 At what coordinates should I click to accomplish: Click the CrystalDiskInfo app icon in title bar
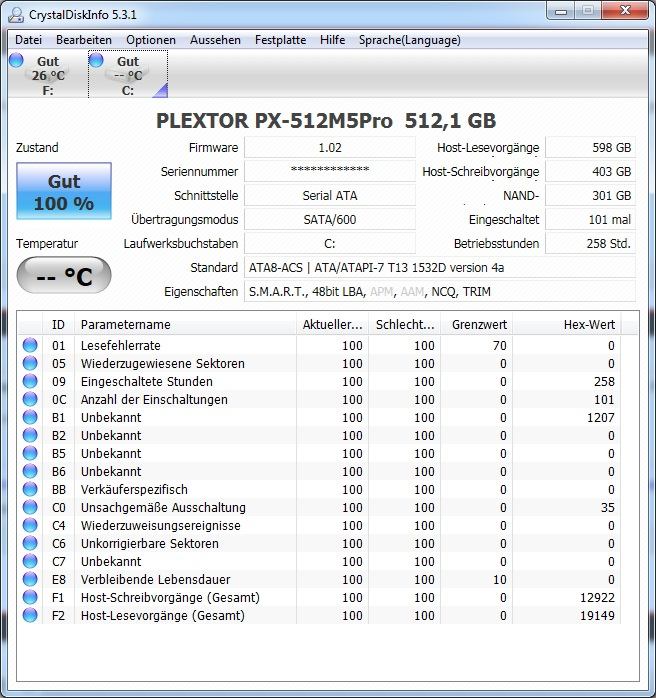click(x=16, y=15)
